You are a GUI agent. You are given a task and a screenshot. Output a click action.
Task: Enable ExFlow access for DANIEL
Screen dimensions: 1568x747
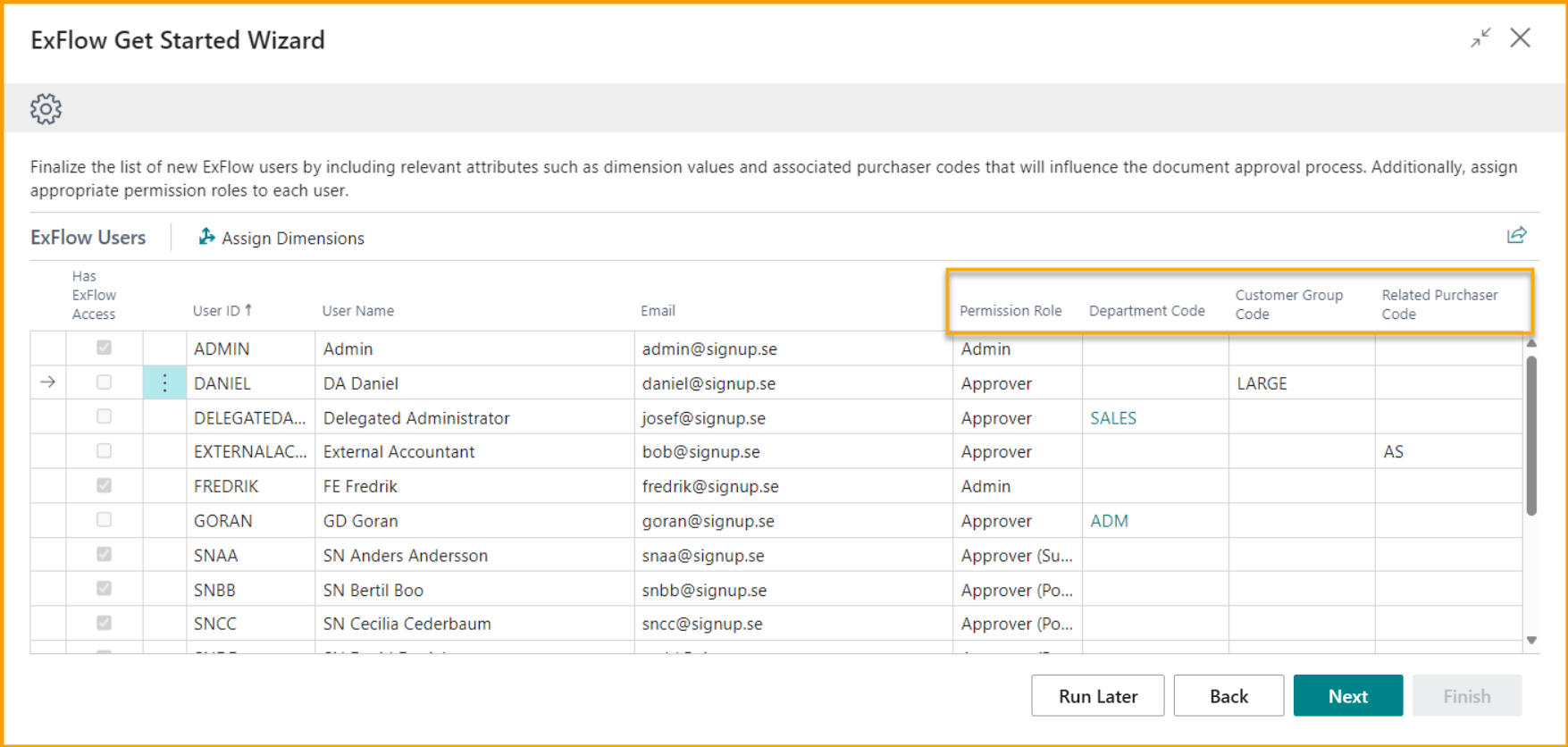point(105,382)
